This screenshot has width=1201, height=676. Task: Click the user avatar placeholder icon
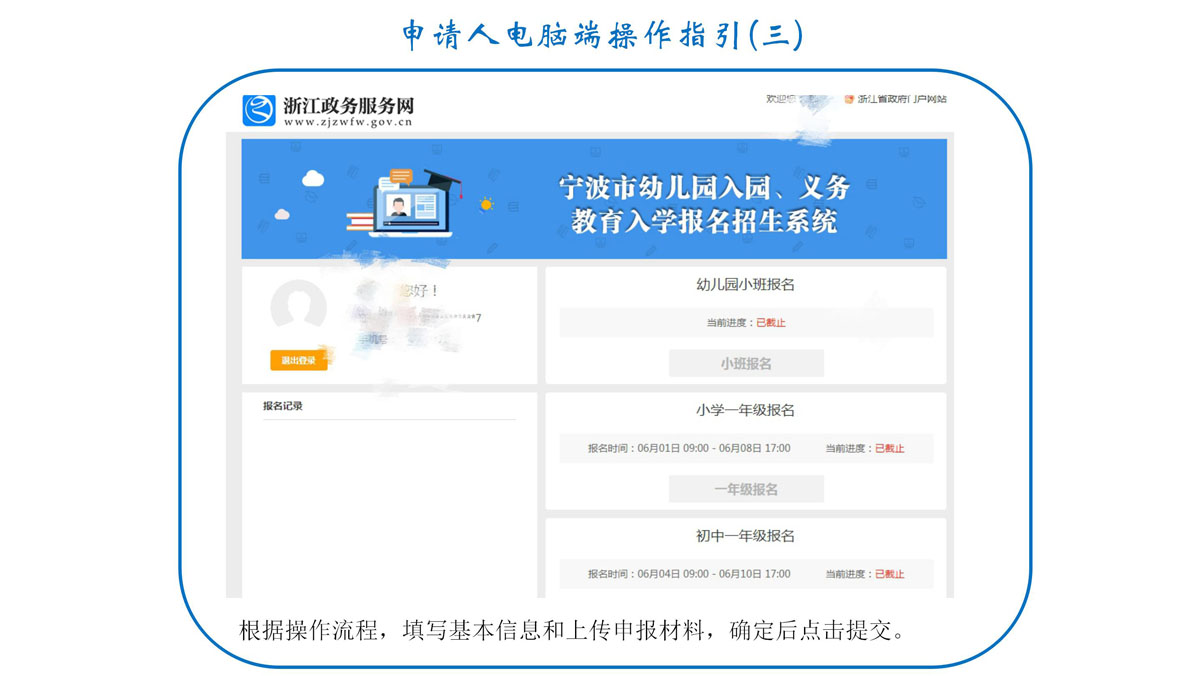pyautogui.click(x=298, y=308)
